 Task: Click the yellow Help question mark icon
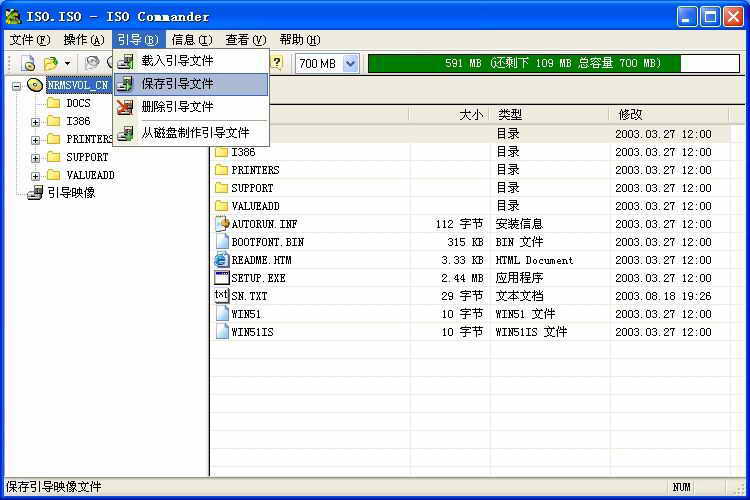pos(277,63)
